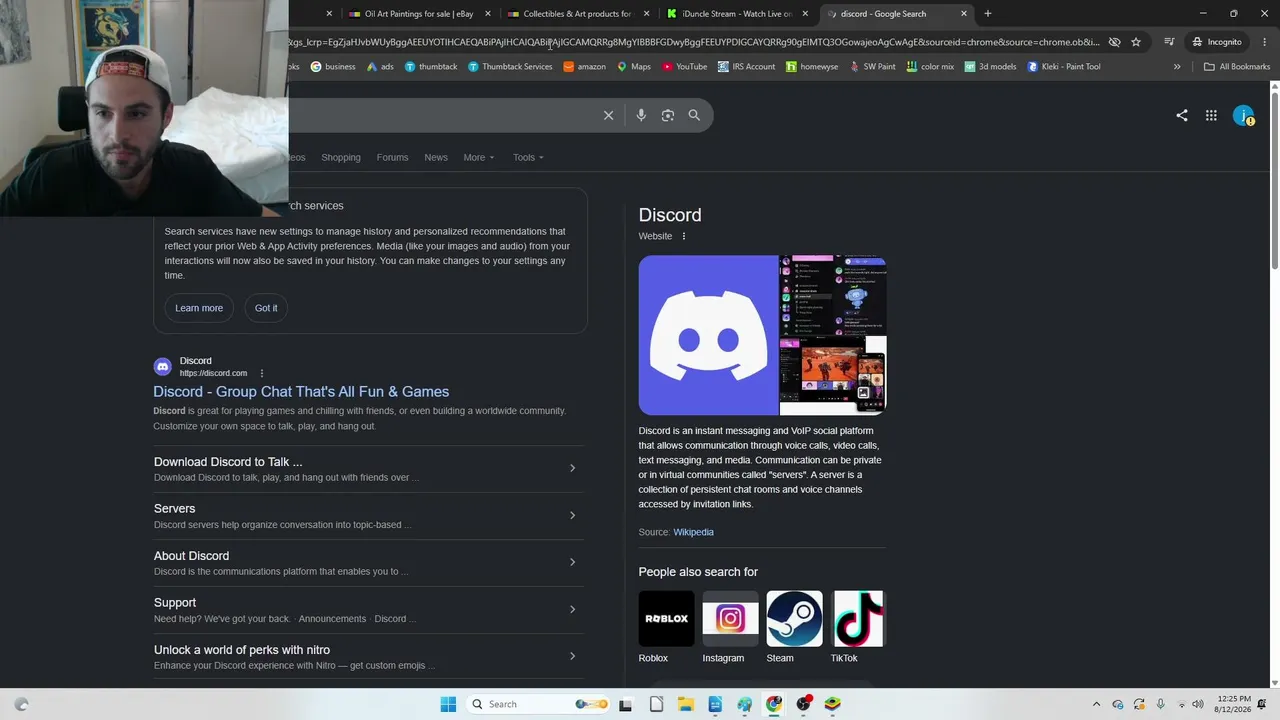The width and height of the screenshot is (1280, 720).
Task: Open the Tools dropdown
Action: (x=528, y=157)
